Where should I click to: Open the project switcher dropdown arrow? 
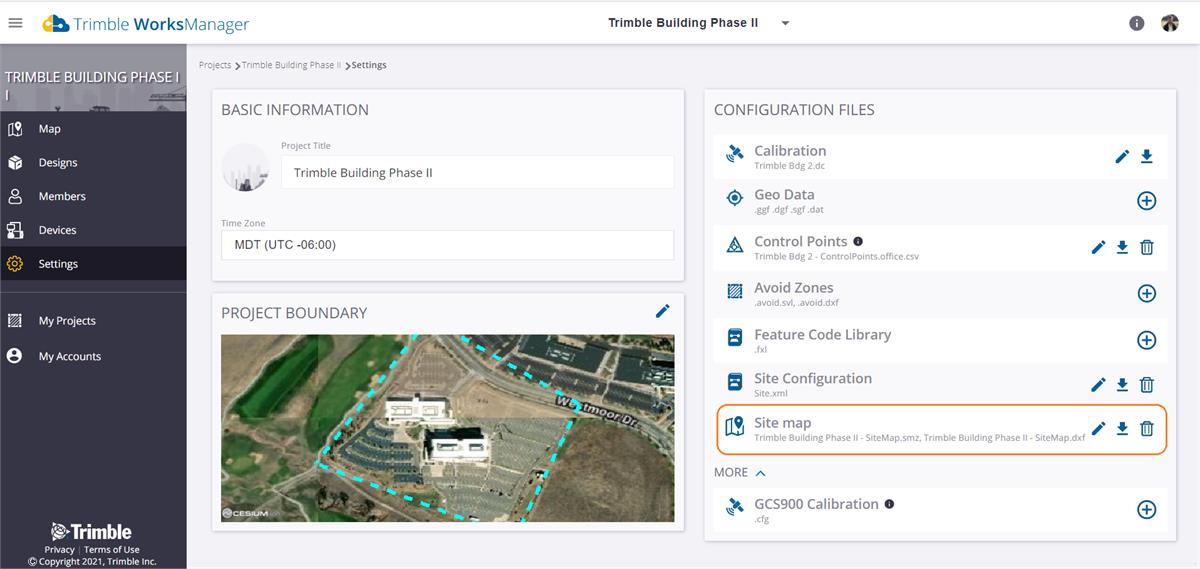coord(785,23)
